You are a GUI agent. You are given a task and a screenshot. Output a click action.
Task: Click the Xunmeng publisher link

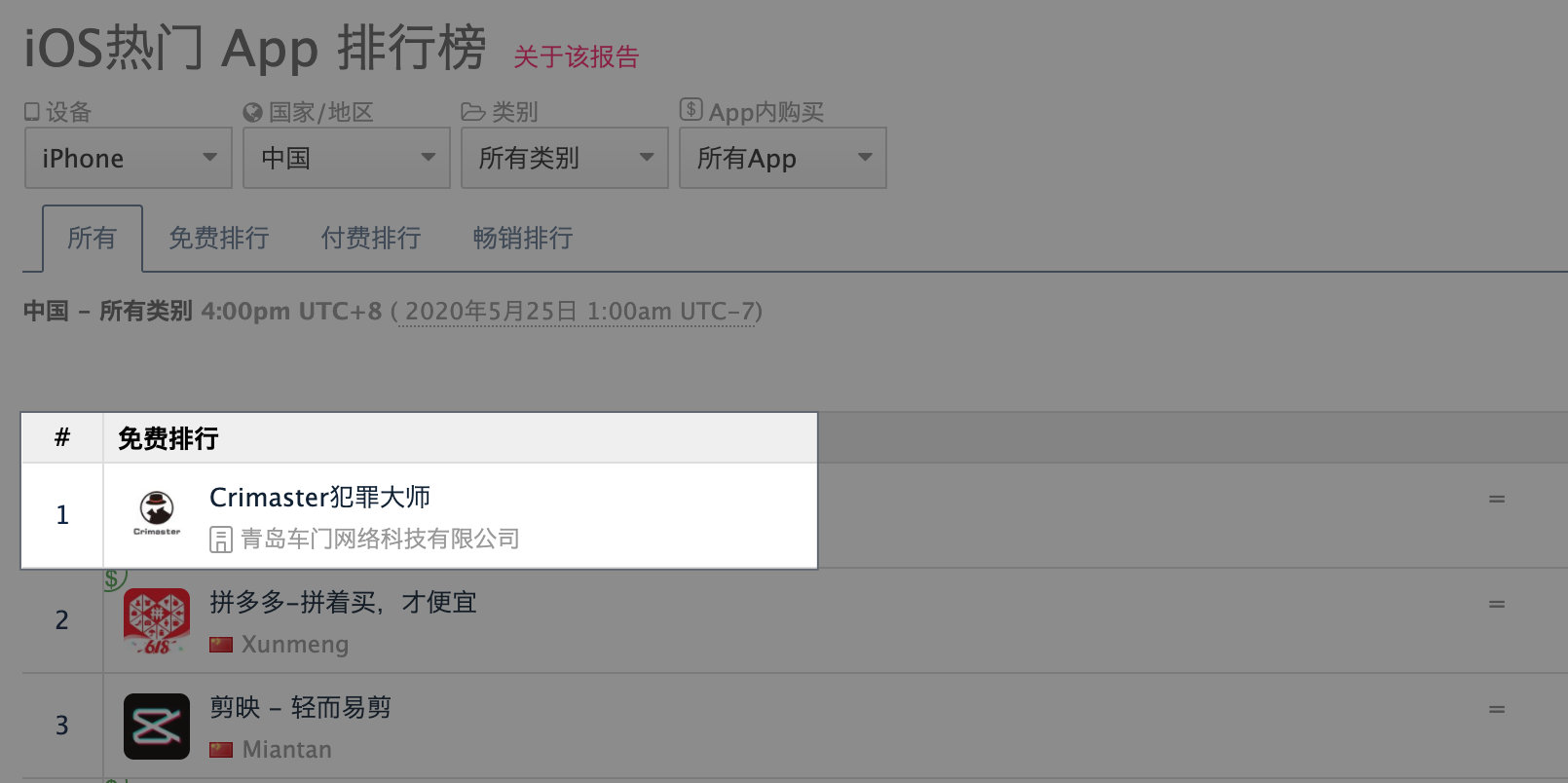(295, 645)
